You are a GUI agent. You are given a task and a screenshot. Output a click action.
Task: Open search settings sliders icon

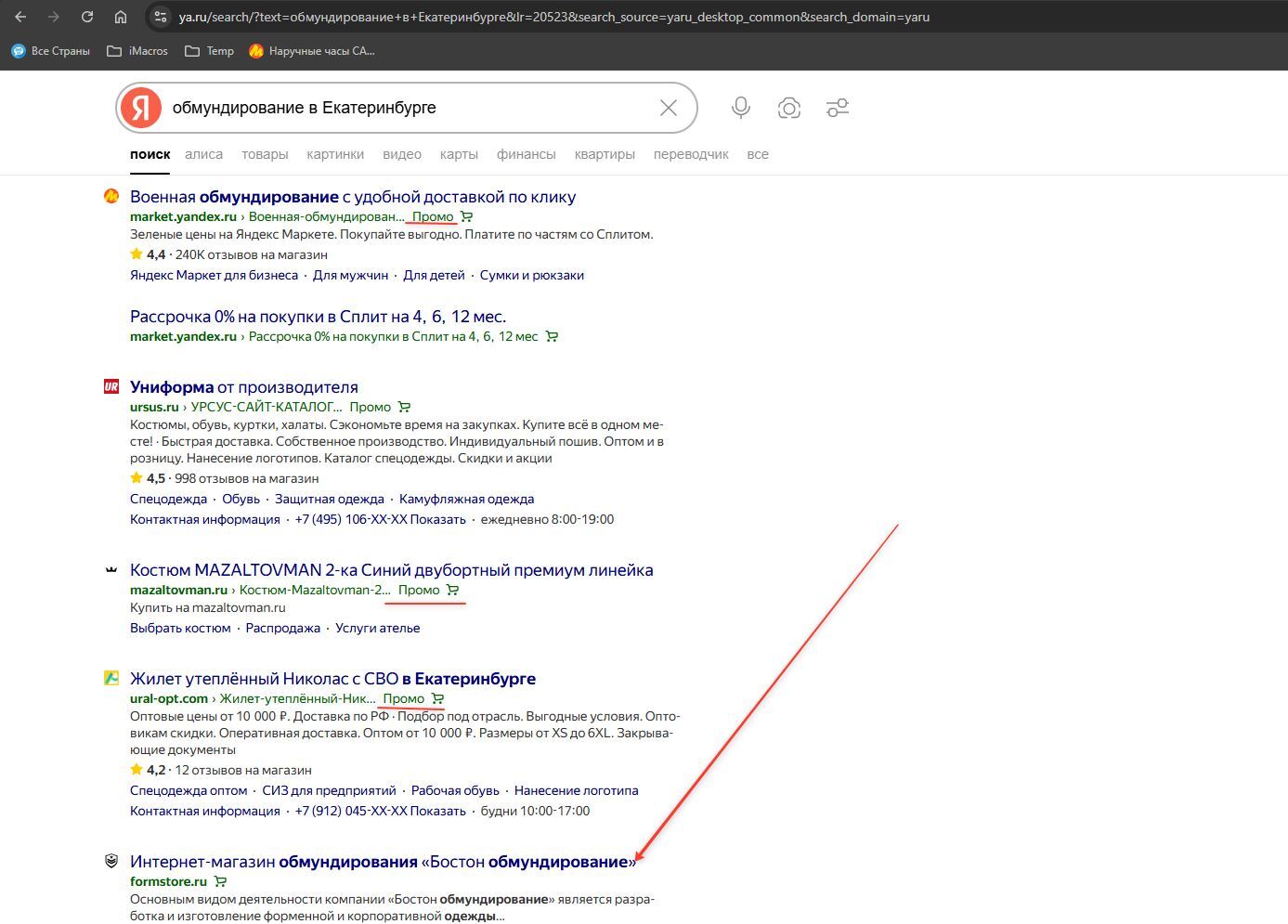pos(838,108)
